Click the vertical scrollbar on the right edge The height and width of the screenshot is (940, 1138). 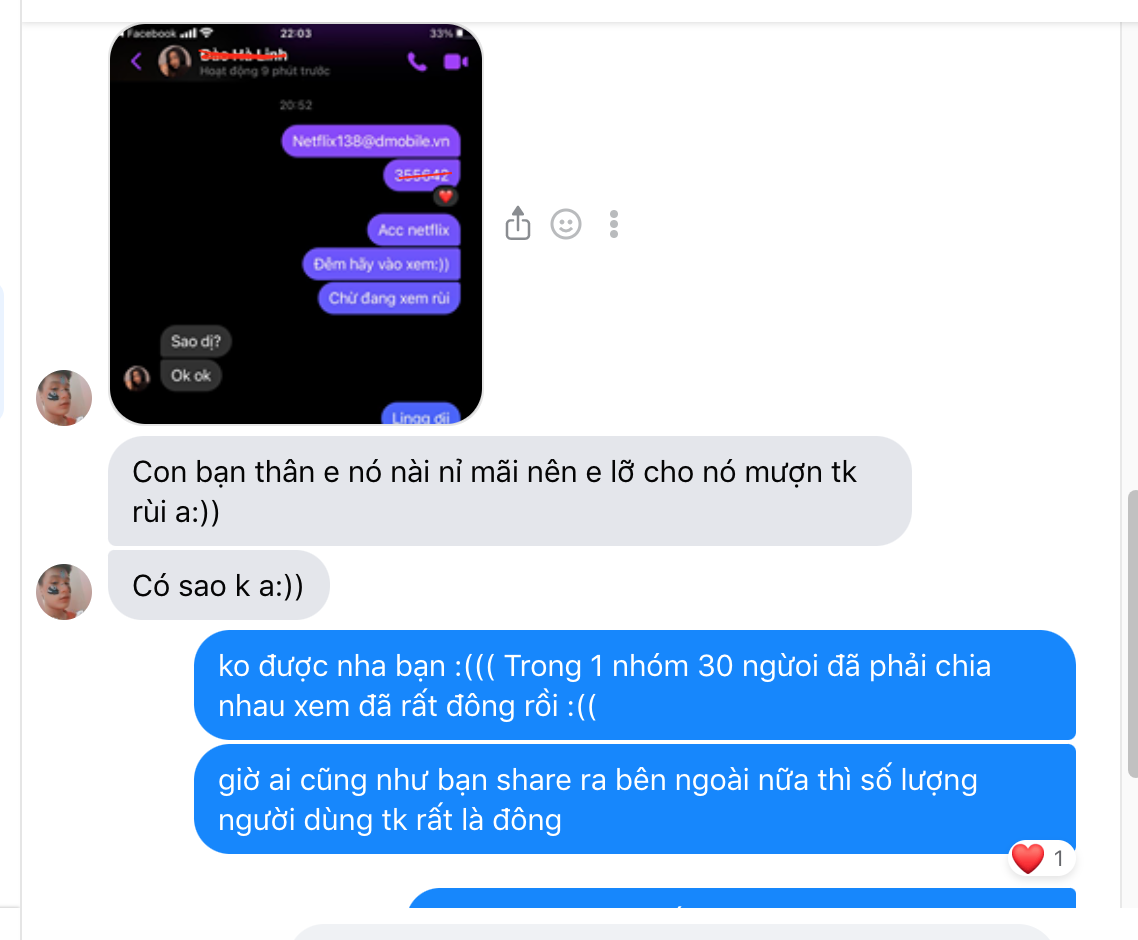pyautogui.click(x=1132, y=634)
